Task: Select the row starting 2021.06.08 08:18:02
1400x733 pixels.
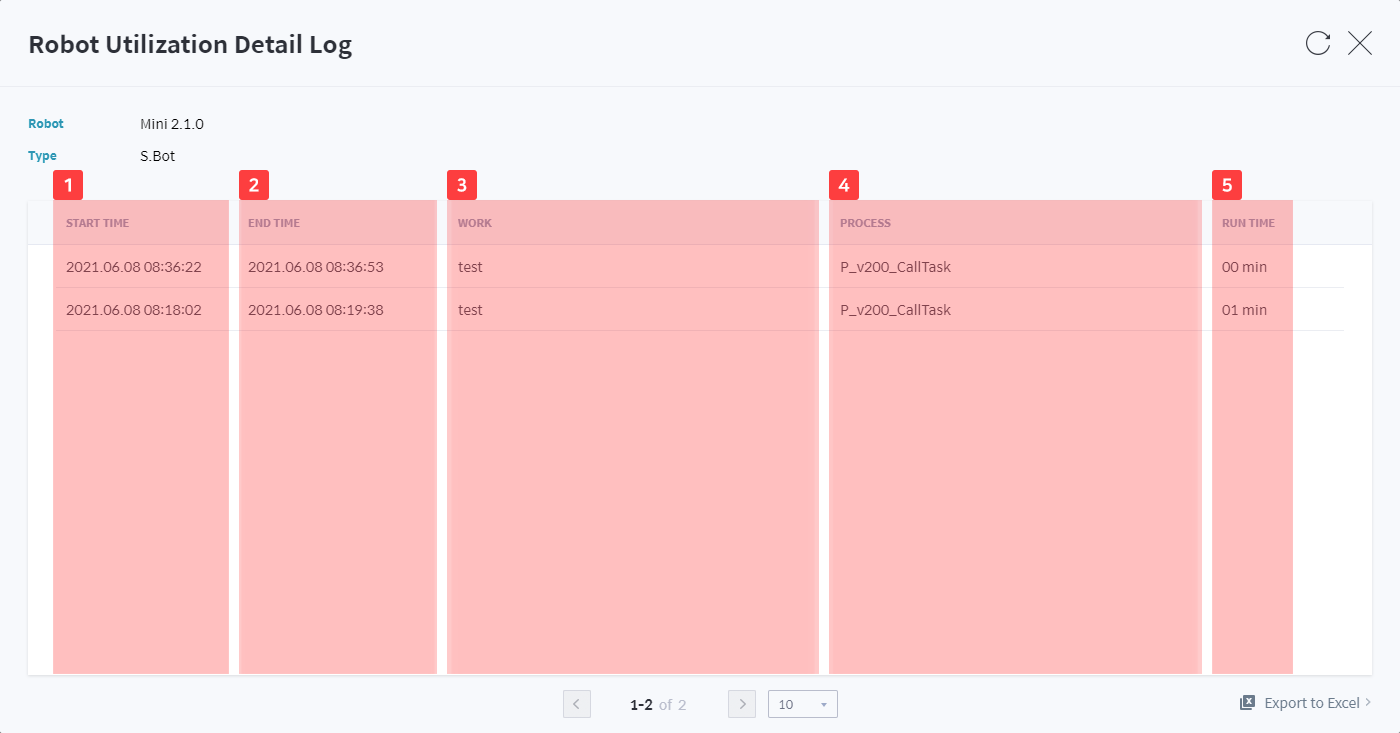Action: point(134,310)
